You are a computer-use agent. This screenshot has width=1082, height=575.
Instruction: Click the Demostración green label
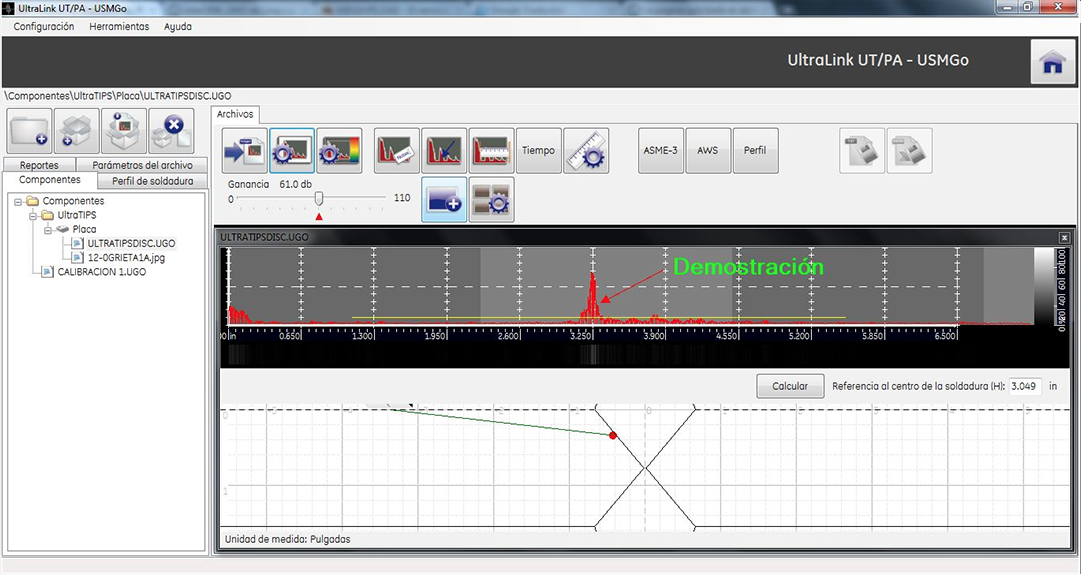point(749,267)
